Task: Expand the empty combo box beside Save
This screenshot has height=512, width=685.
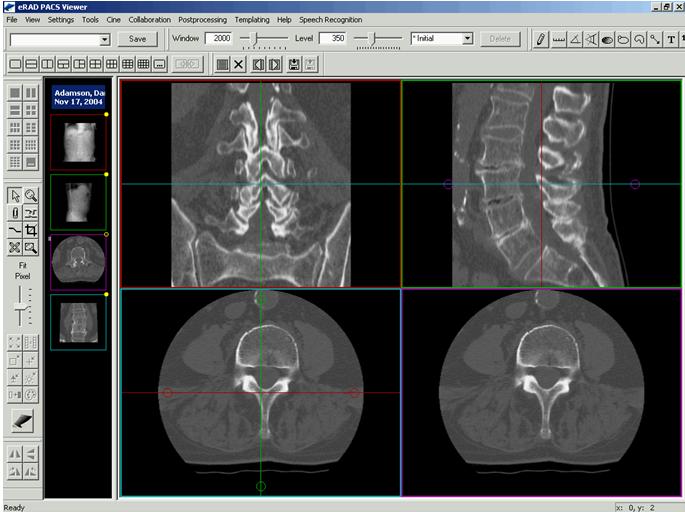Action: pyautogui.click(x=105, y=39)
